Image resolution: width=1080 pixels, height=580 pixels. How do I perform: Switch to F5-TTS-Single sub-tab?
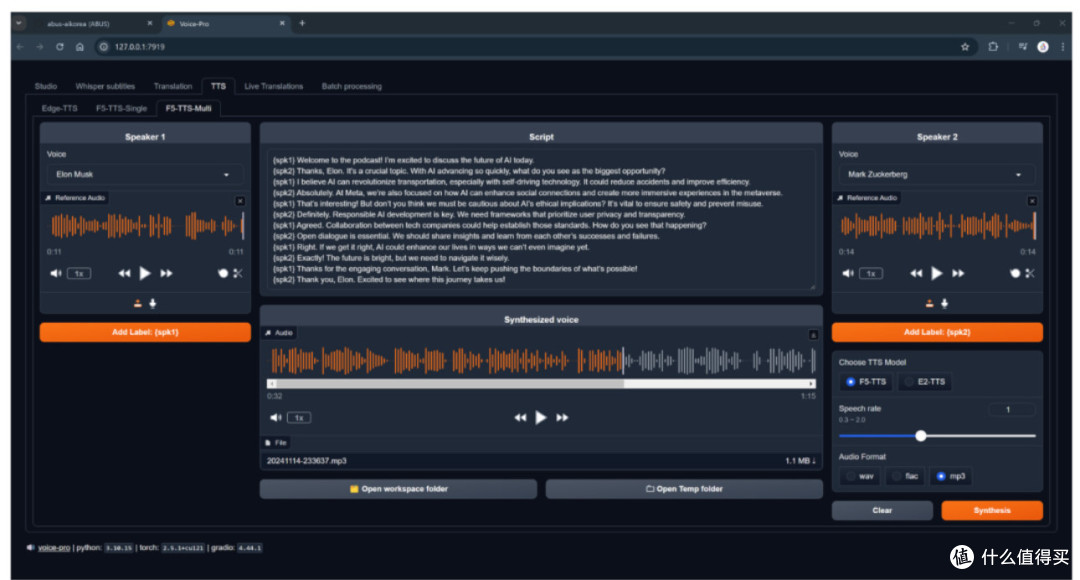click(x=121, y=108)
